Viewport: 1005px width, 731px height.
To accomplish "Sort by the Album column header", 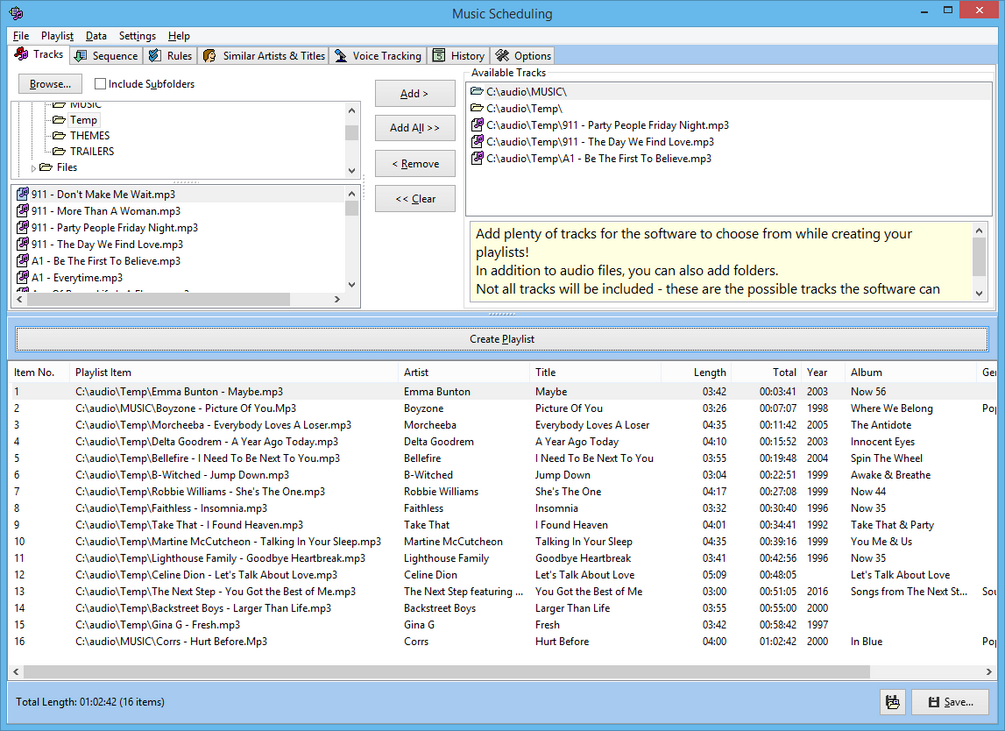I will point(911,372).
